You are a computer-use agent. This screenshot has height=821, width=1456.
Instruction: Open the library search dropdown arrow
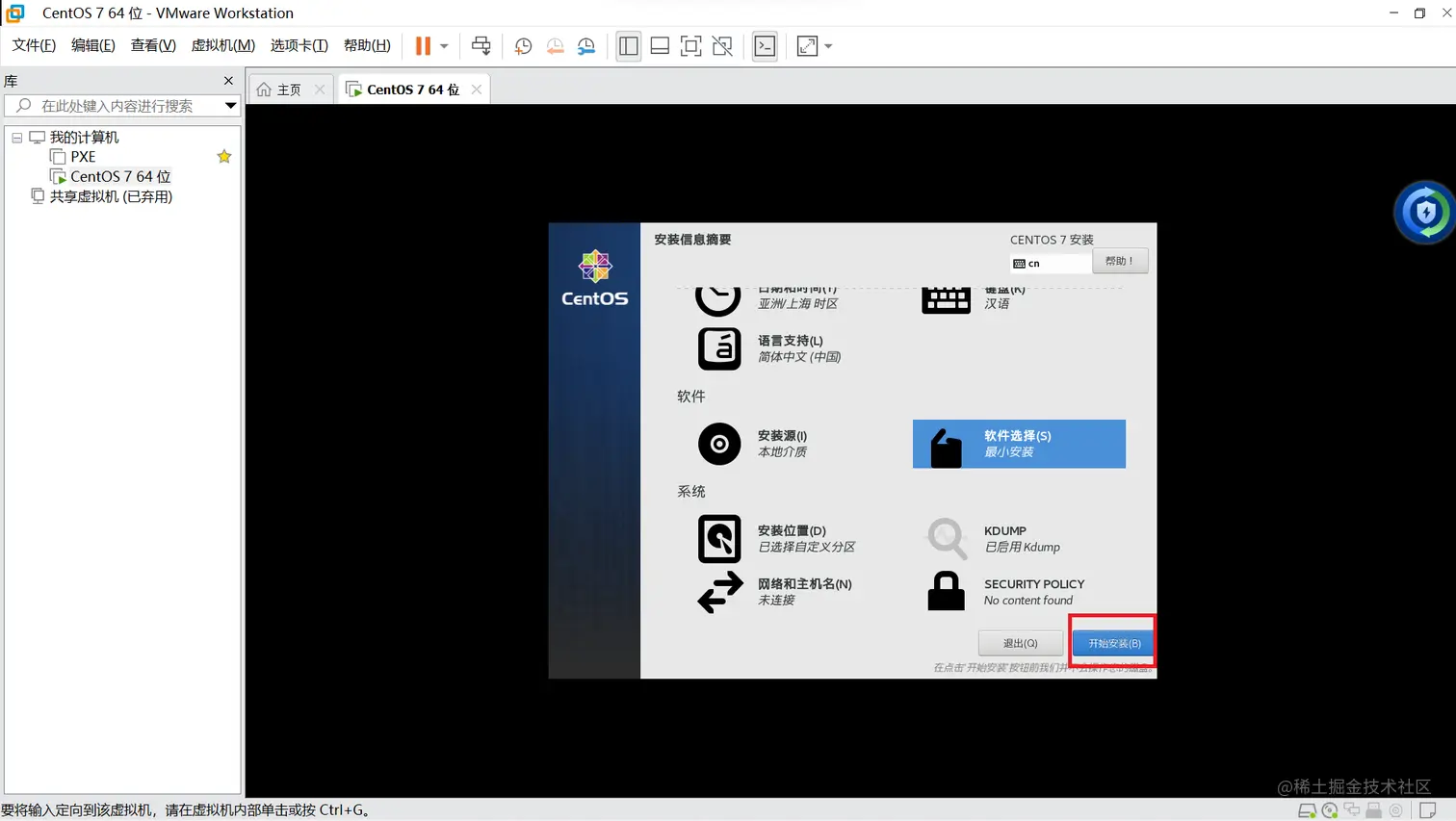[230, 105]
